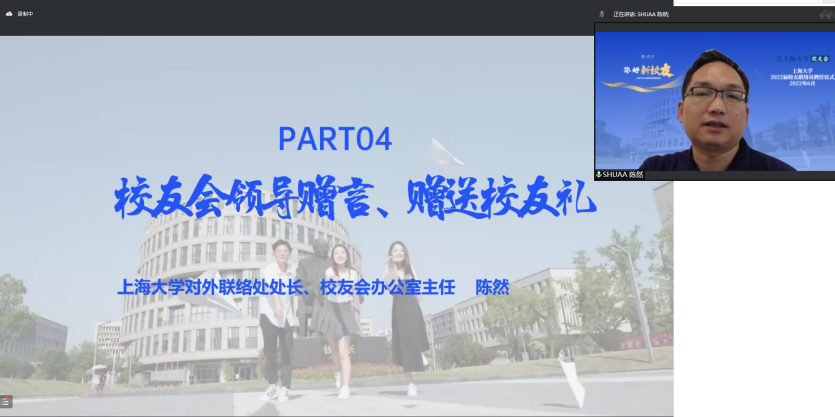
Task: Select the SHUAA 陈然 speaker video thumbnail
Action: click(x=715, y=101)
